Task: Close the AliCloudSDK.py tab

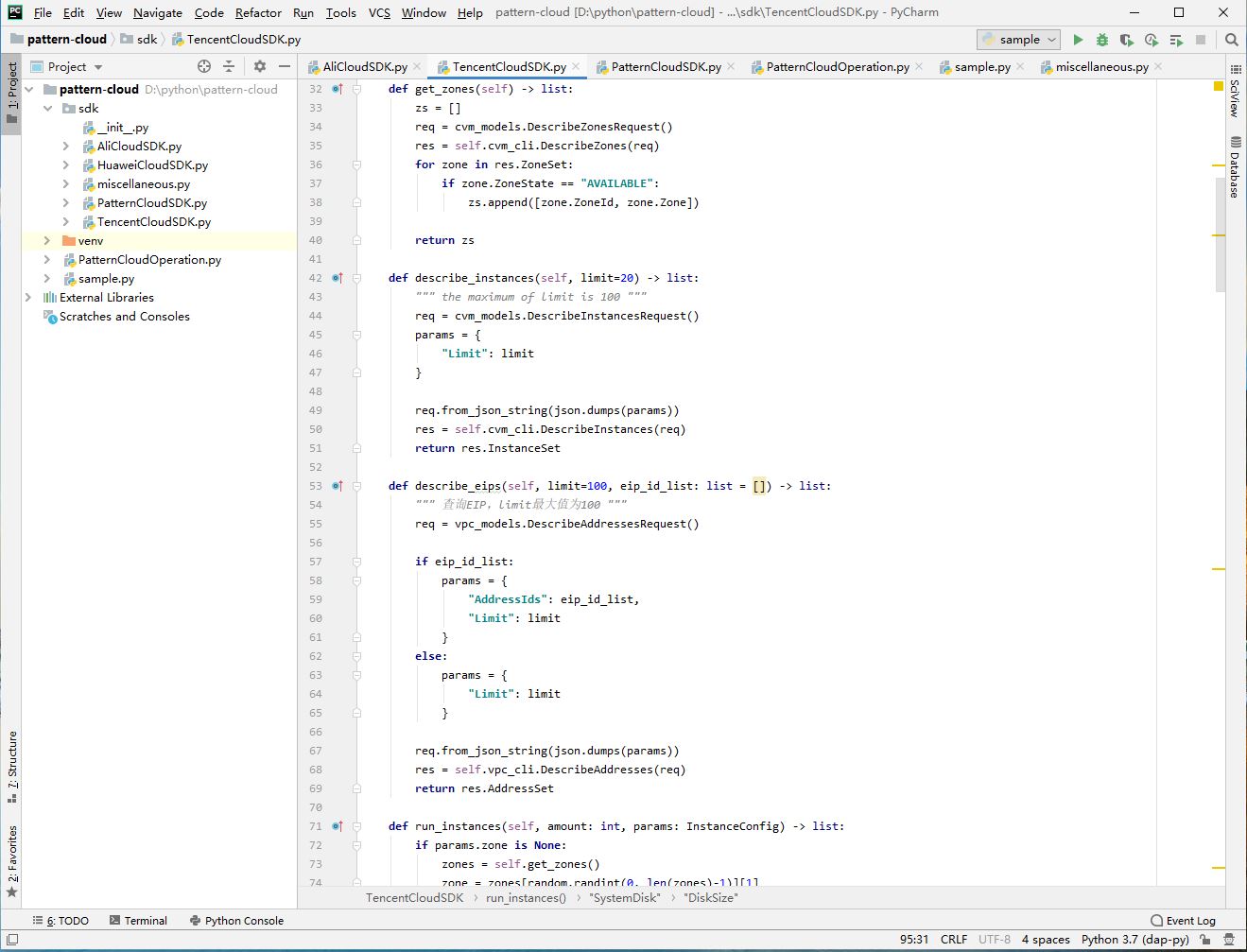Action: pyautogui.click(x=417, y=66)
